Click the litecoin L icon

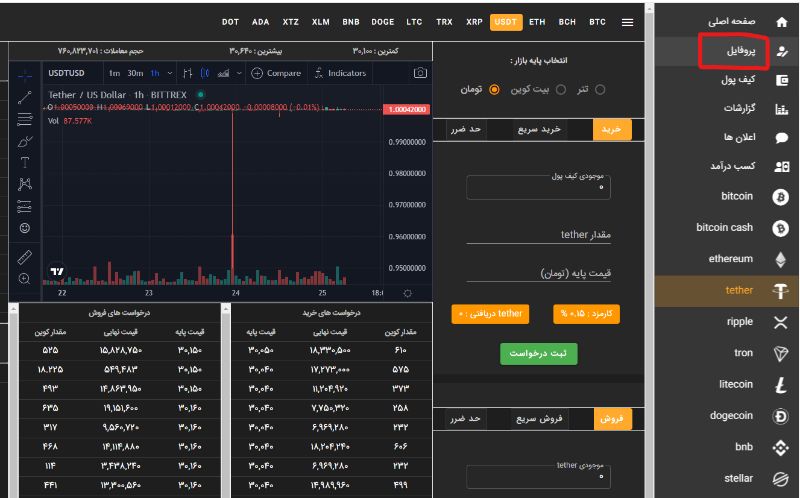pos(781,385)
